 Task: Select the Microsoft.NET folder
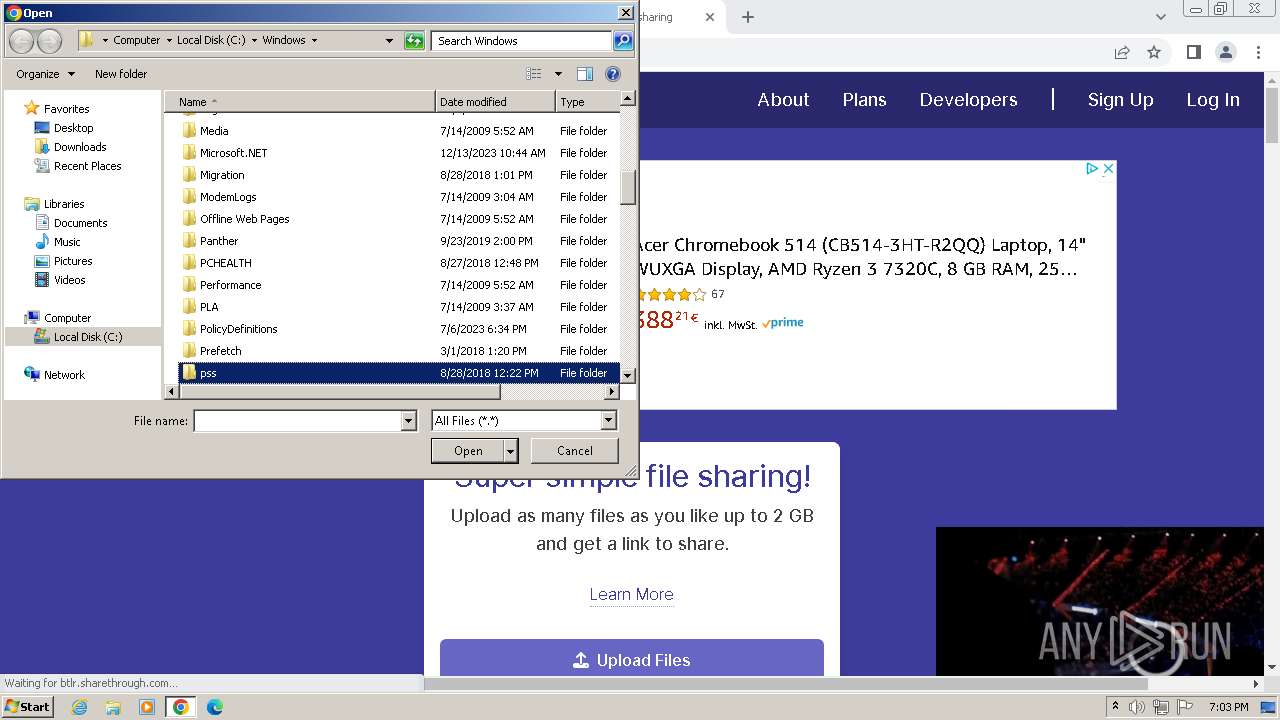pos(398,153)
